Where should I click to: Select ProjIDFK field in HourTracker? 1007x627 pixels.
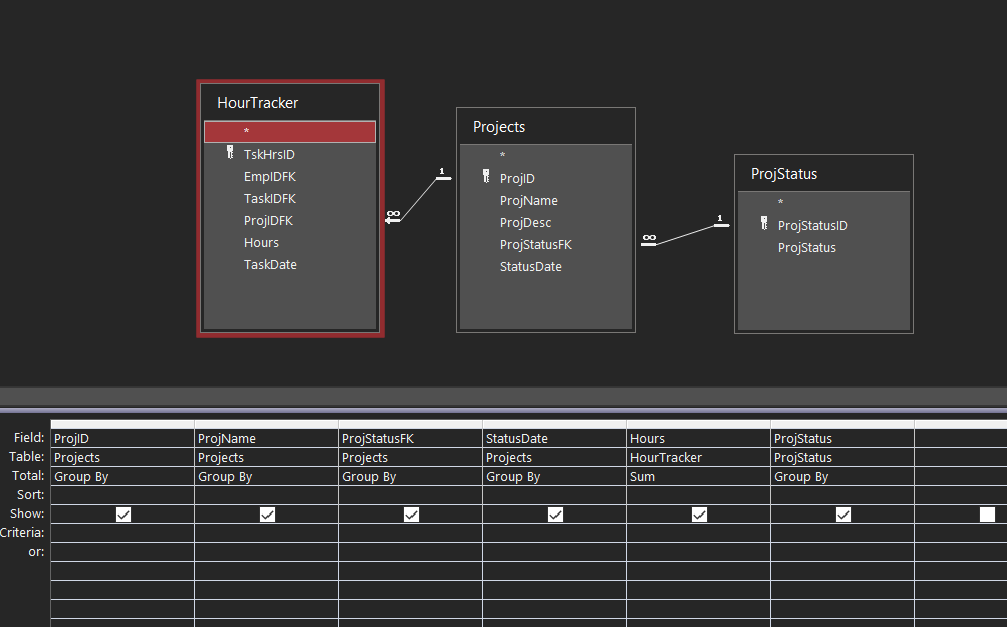[x=290, y=220]
